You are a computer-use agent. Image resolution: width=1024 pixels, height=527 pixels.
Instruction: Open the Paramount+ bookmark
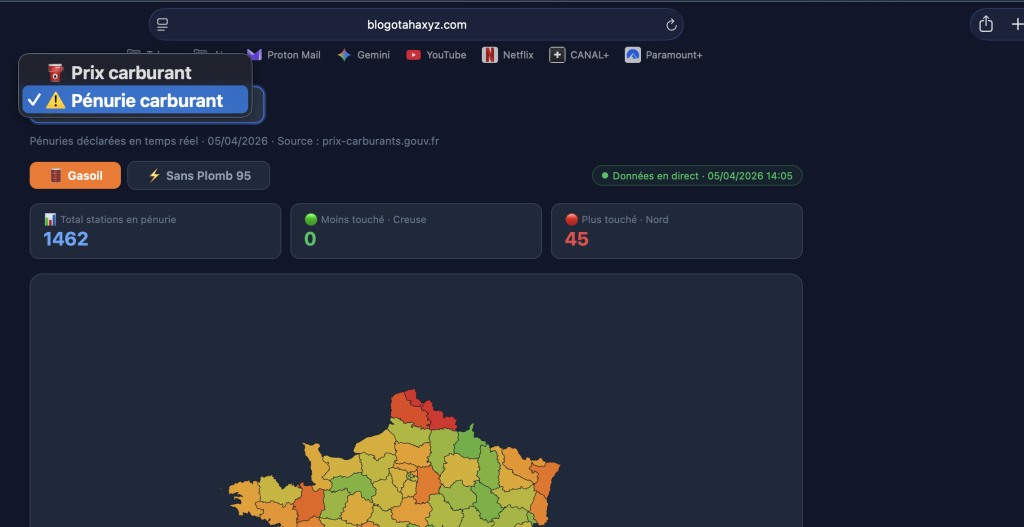click(x=664, y=55)
